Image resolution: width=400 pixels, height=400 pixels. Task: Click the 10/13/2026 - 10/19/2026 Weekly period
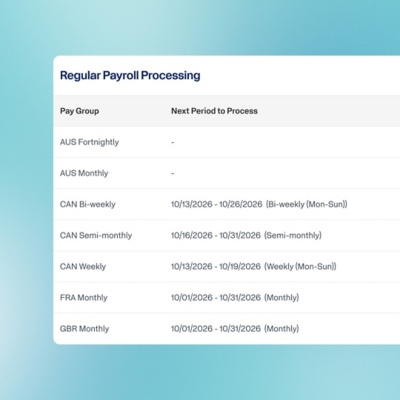(254, 266)
